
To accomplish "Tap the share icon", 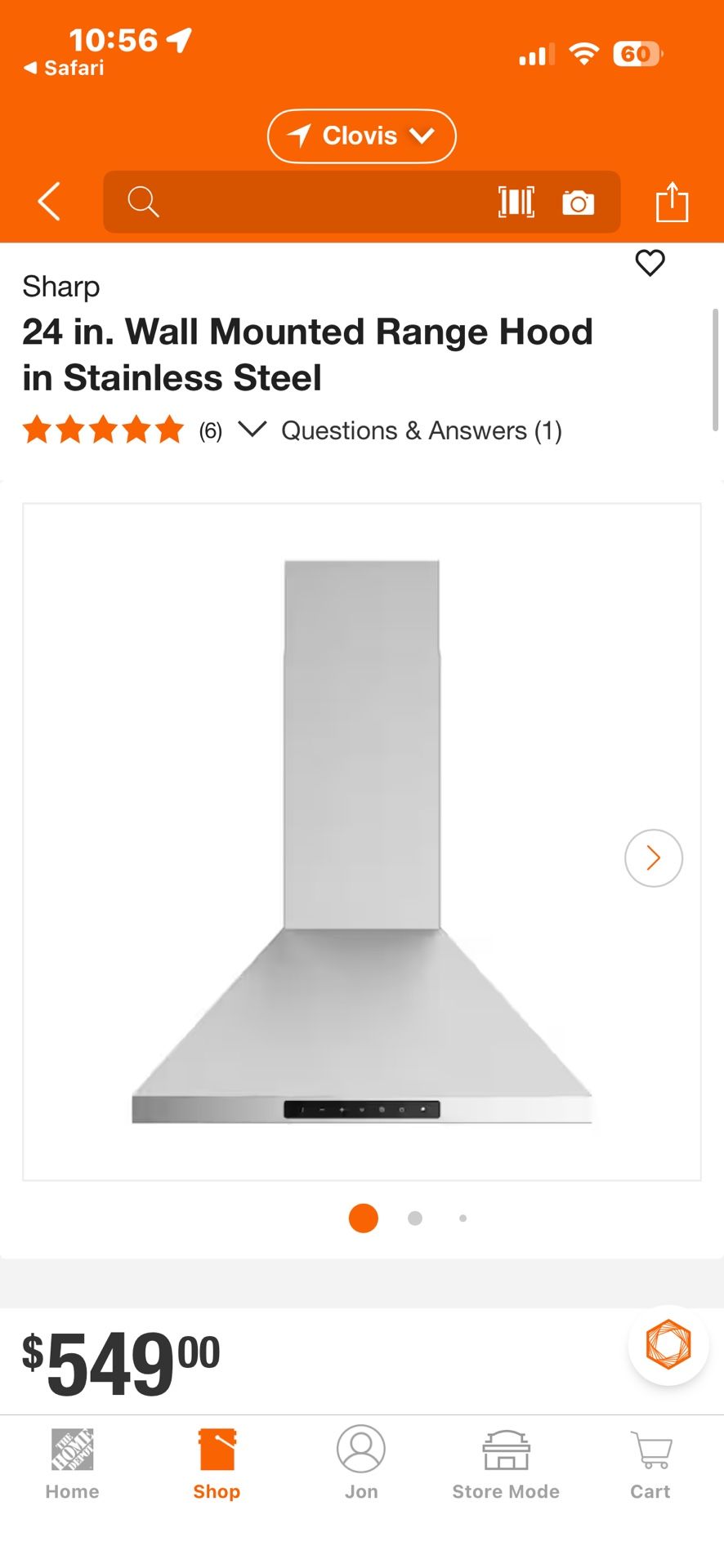I will coord(673,202).
